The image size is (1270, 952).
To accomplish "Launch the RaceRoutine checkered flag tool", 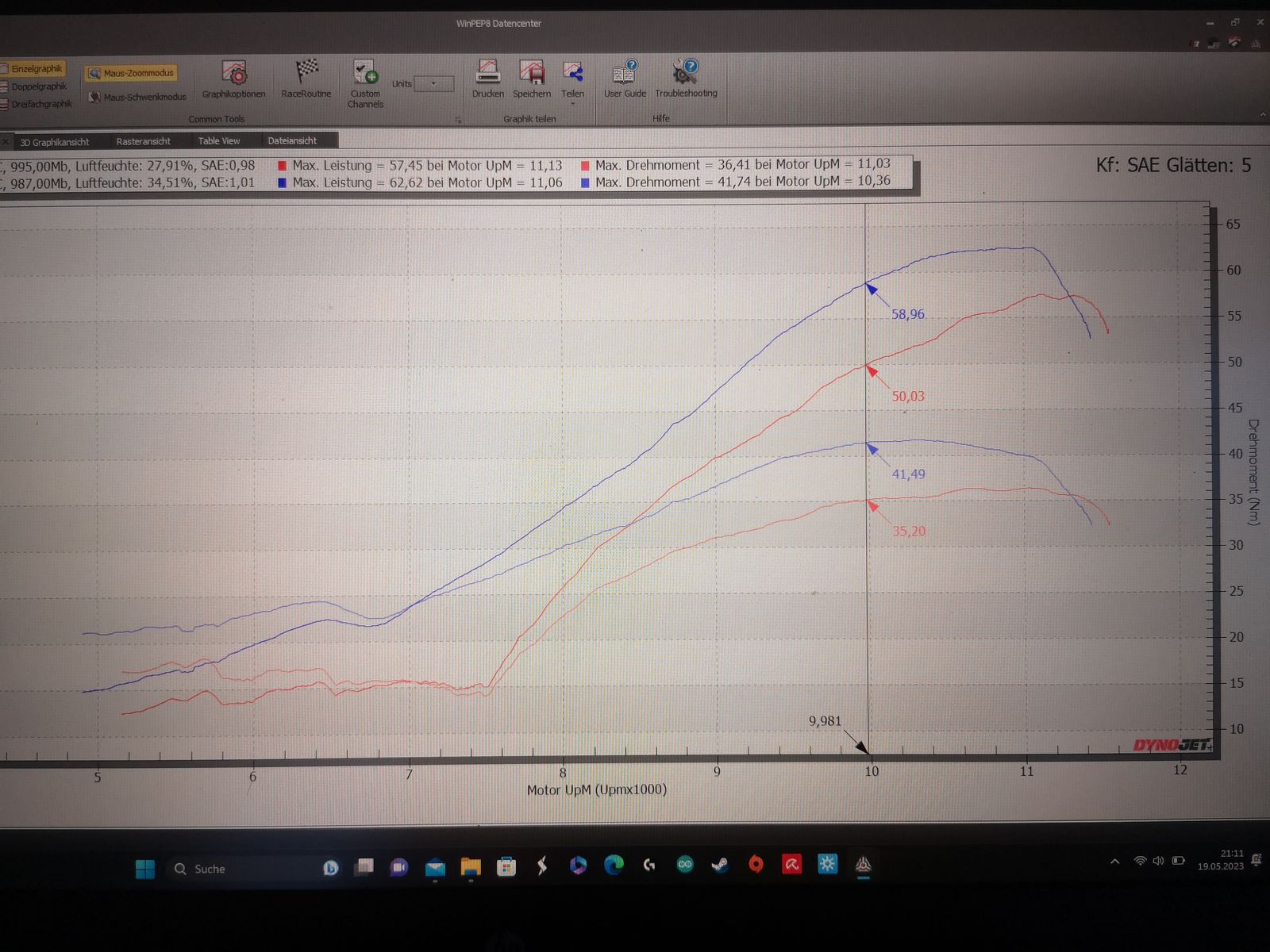I will pos(306,79).
